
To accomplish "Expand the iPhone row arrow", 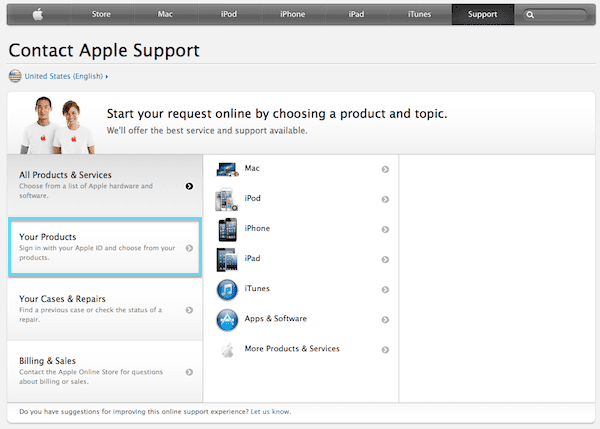I will (385, 229).
